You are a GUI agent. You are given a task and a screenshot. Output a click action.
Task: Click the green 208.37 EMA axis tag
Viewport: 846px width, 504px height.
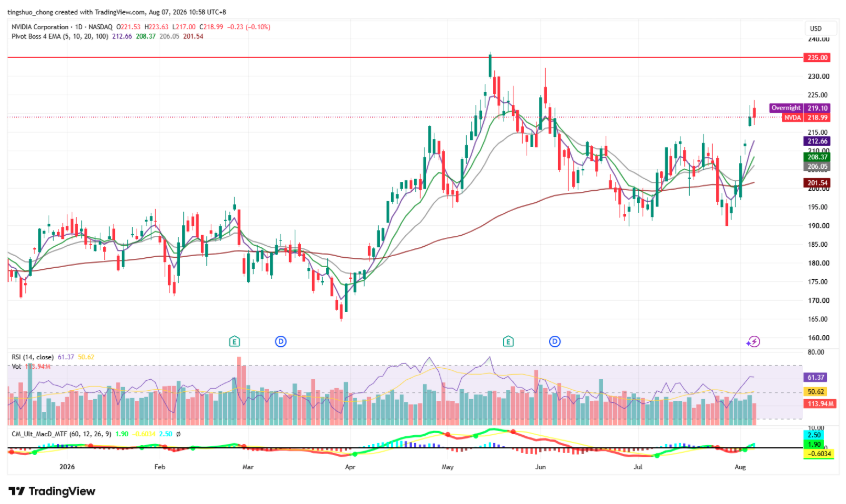point(816,157)
